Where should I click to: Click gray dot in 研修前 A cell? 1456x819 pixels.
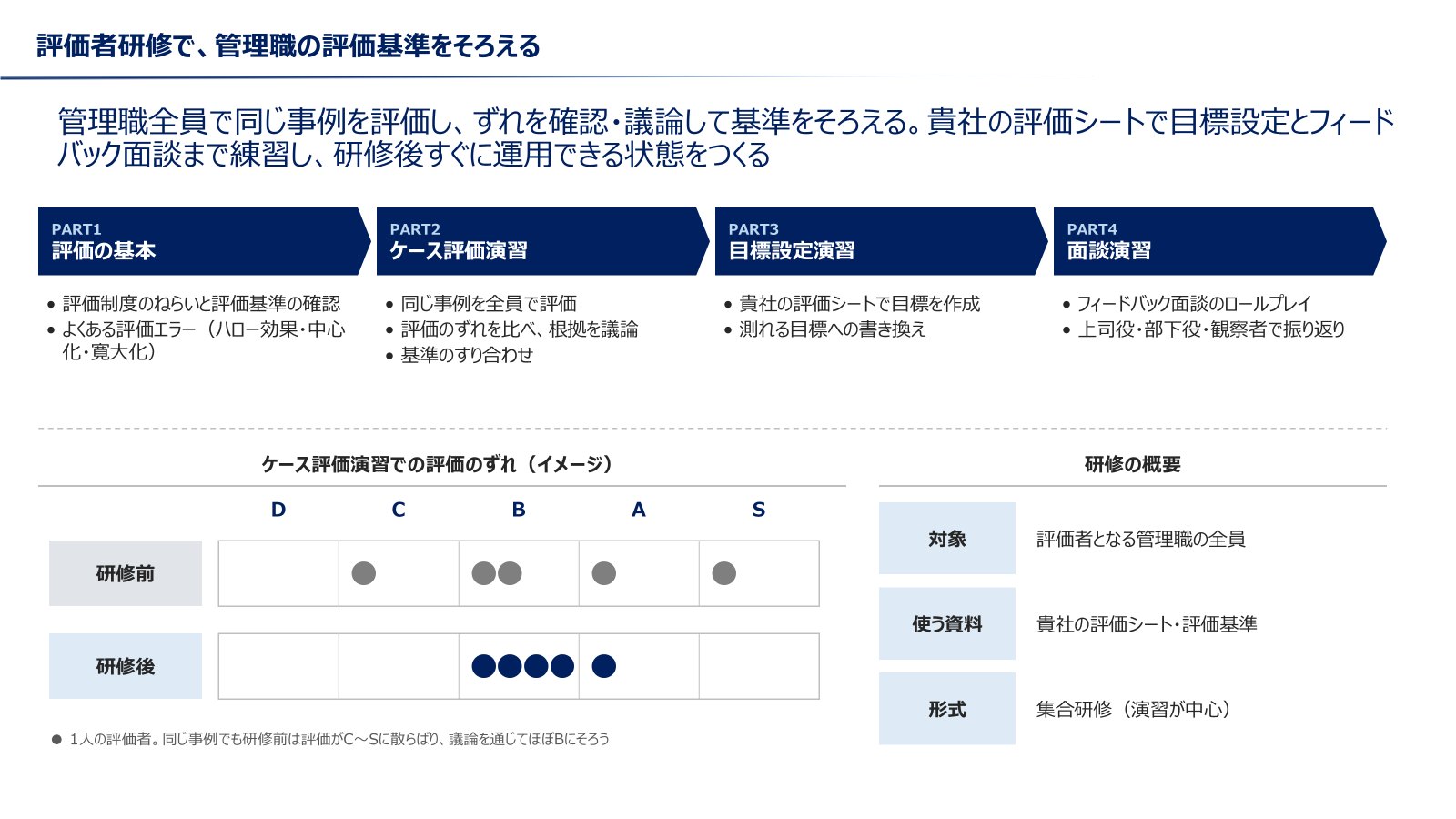tap(604, 573)
